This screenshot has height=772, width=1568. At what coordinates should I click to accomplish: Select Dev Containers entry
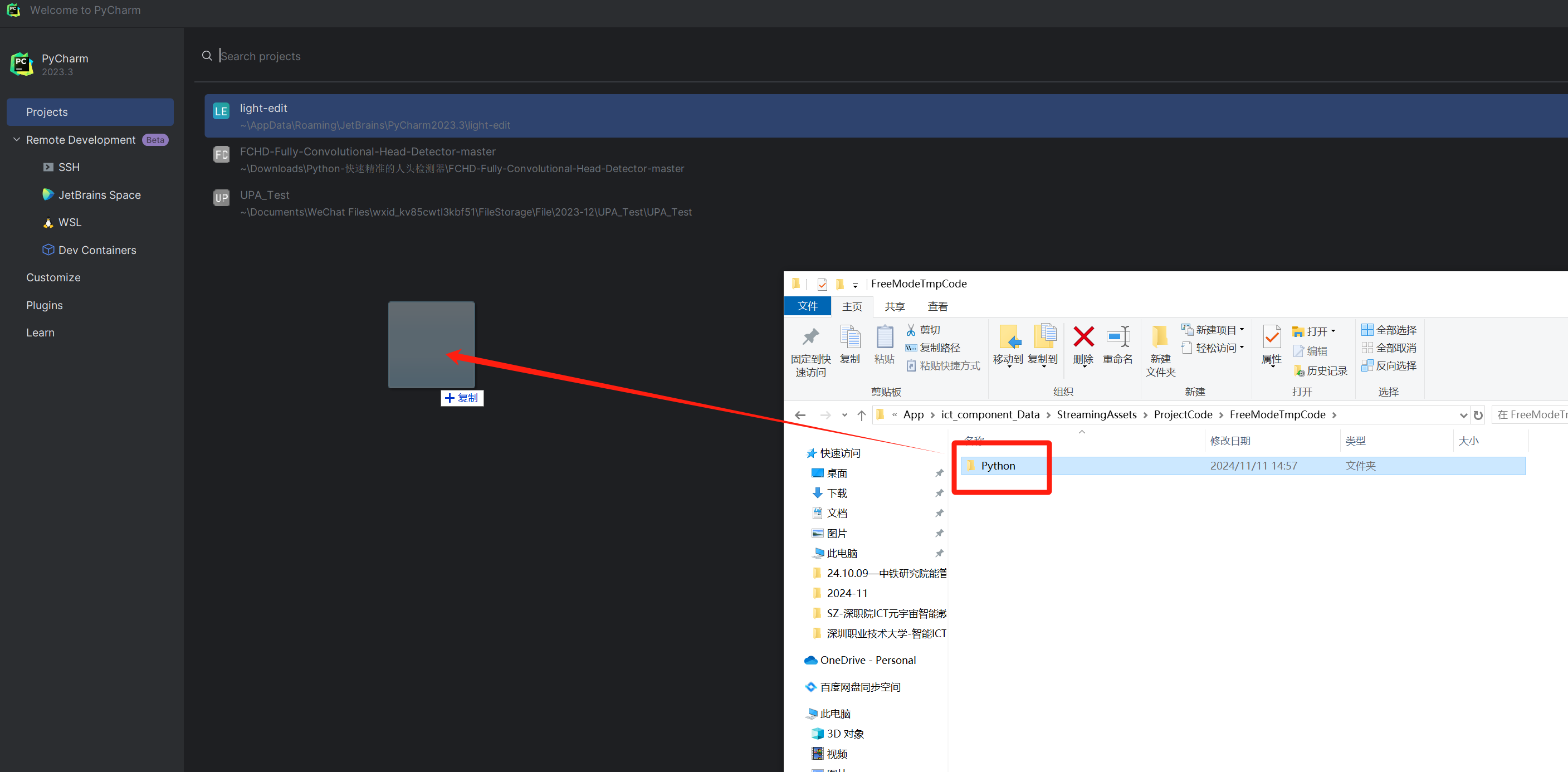click(x=97, y=250)
